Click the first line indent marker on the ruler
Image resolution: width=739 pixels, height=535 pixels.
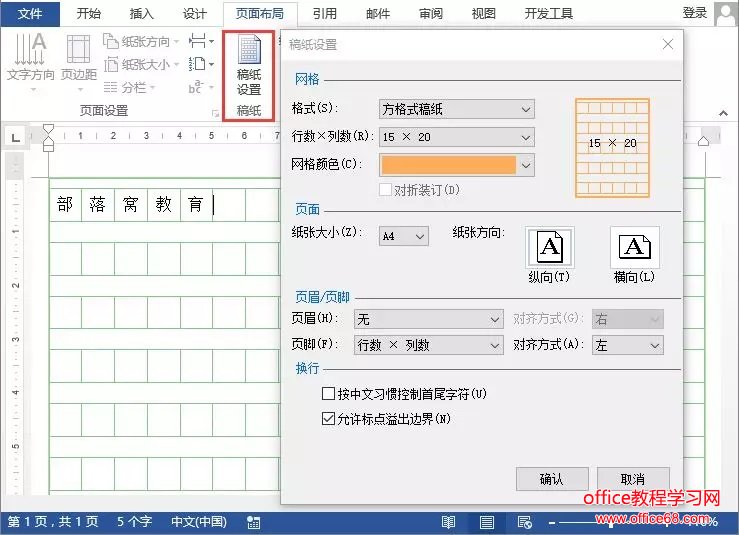tap(48, 129)
